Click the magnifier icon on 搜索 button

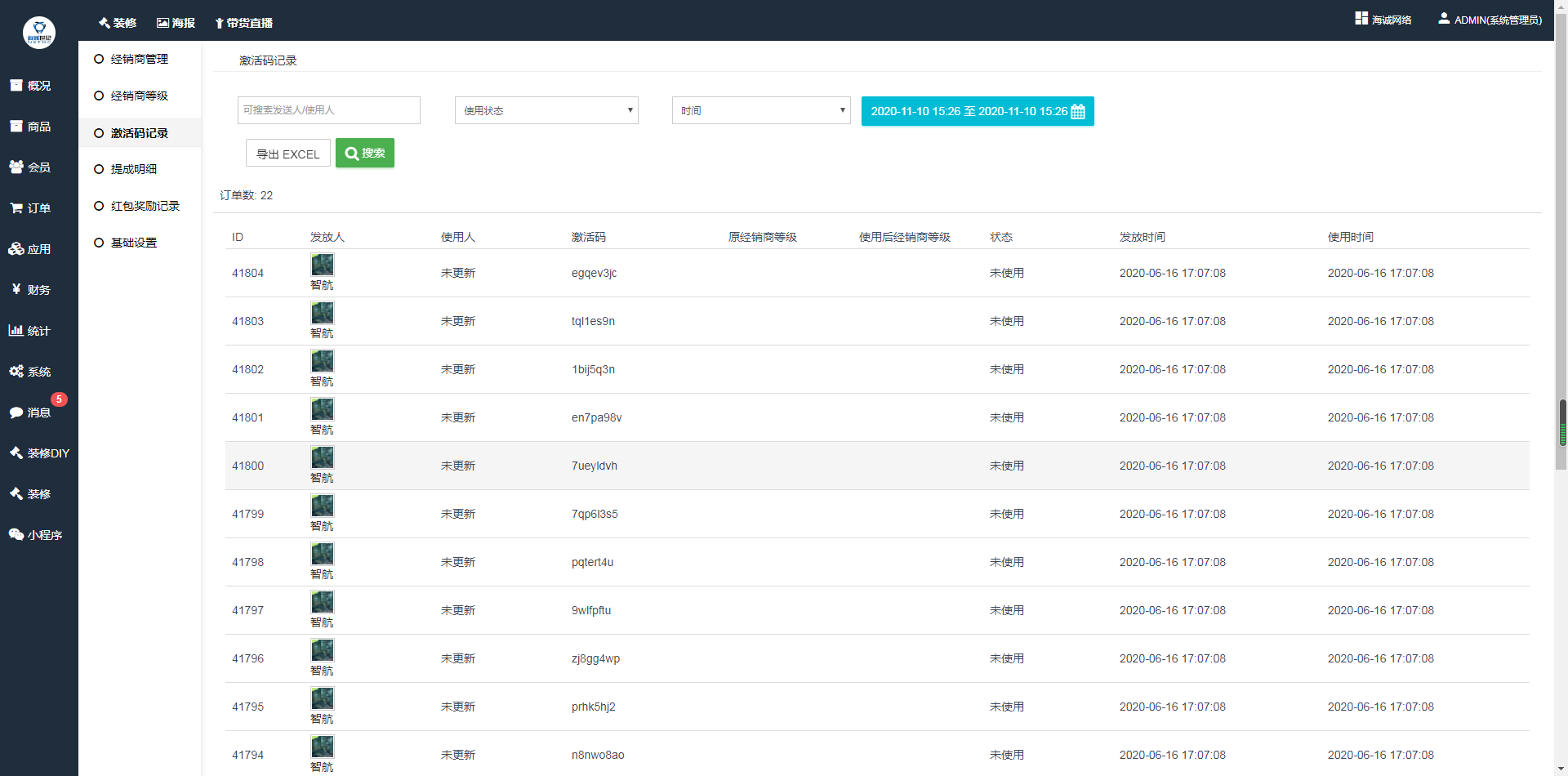click(x=352, y=153)
